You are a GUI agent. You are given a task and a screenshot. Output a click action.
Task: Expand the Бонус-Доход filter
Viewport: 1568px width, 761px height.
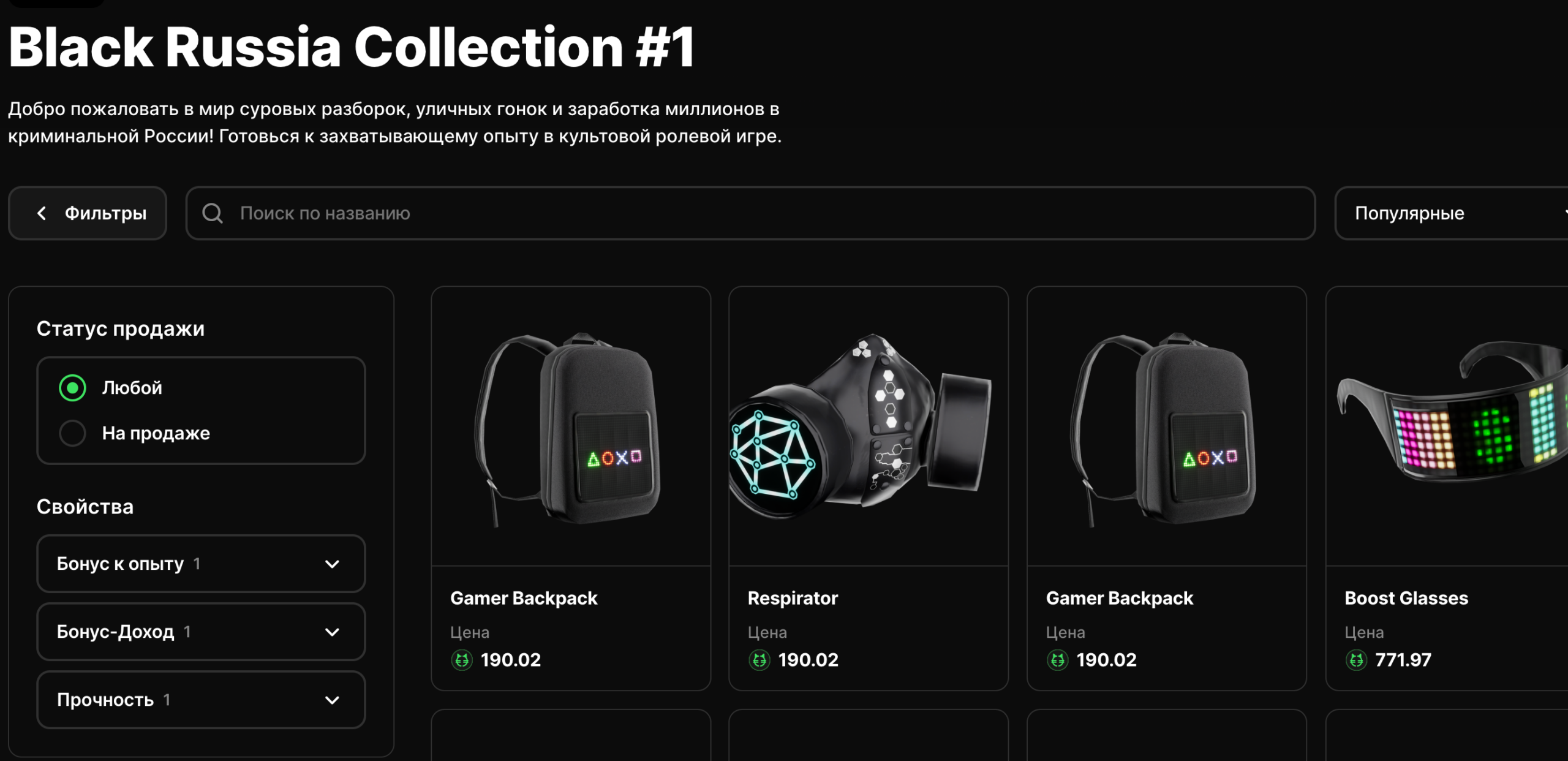pyautogui.click(x=201, y=632)
